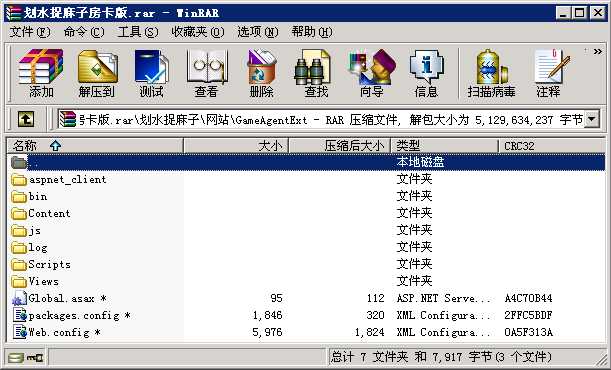Screen dimensions: 611x370
Task: Open the 注释 (Comment) toolbar icon
Action: [x=549, y=73]
